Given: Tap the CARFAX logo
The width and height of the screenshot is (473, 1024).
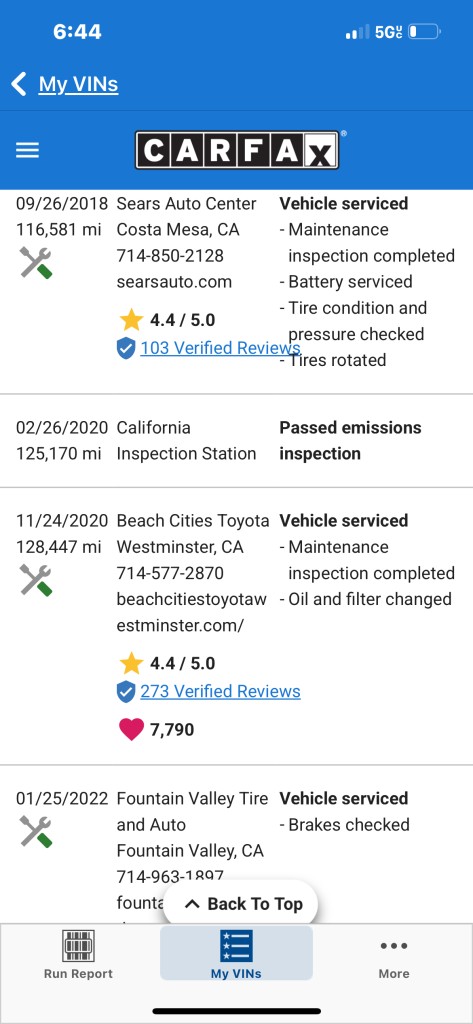Looking at the screenshot, I should 237,150.
